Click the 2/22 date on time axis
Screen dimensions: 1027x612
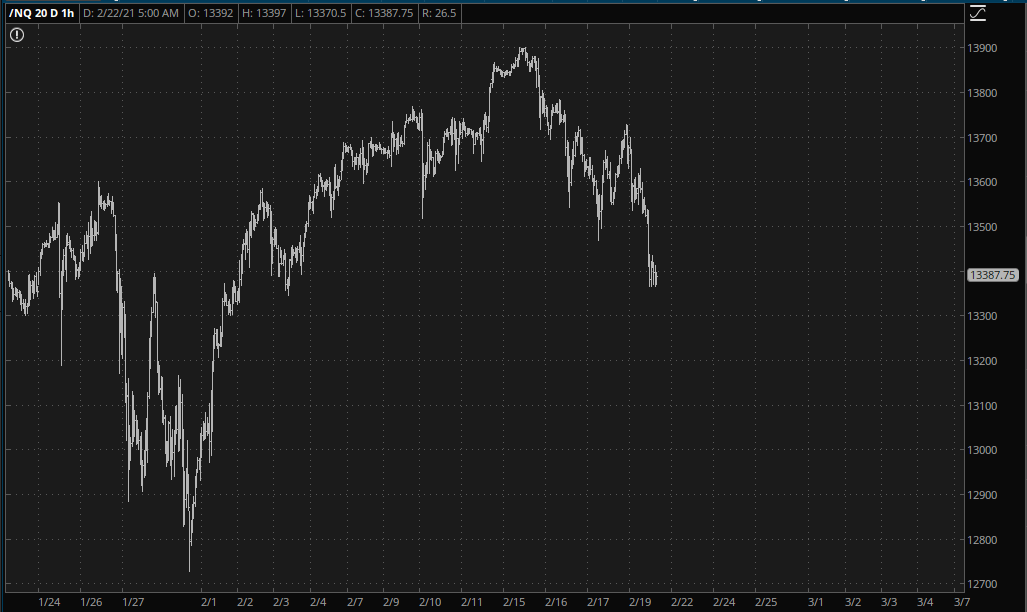click(x=681, y=602)
